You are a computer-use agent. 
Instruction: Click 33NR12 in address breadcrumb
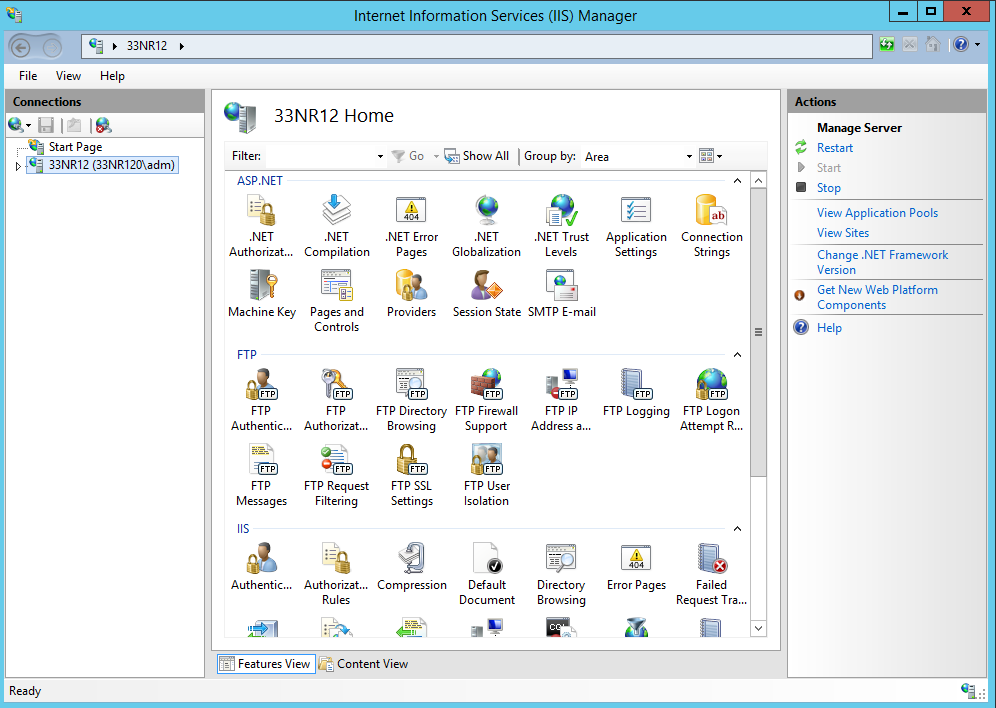tap(147, 46)
